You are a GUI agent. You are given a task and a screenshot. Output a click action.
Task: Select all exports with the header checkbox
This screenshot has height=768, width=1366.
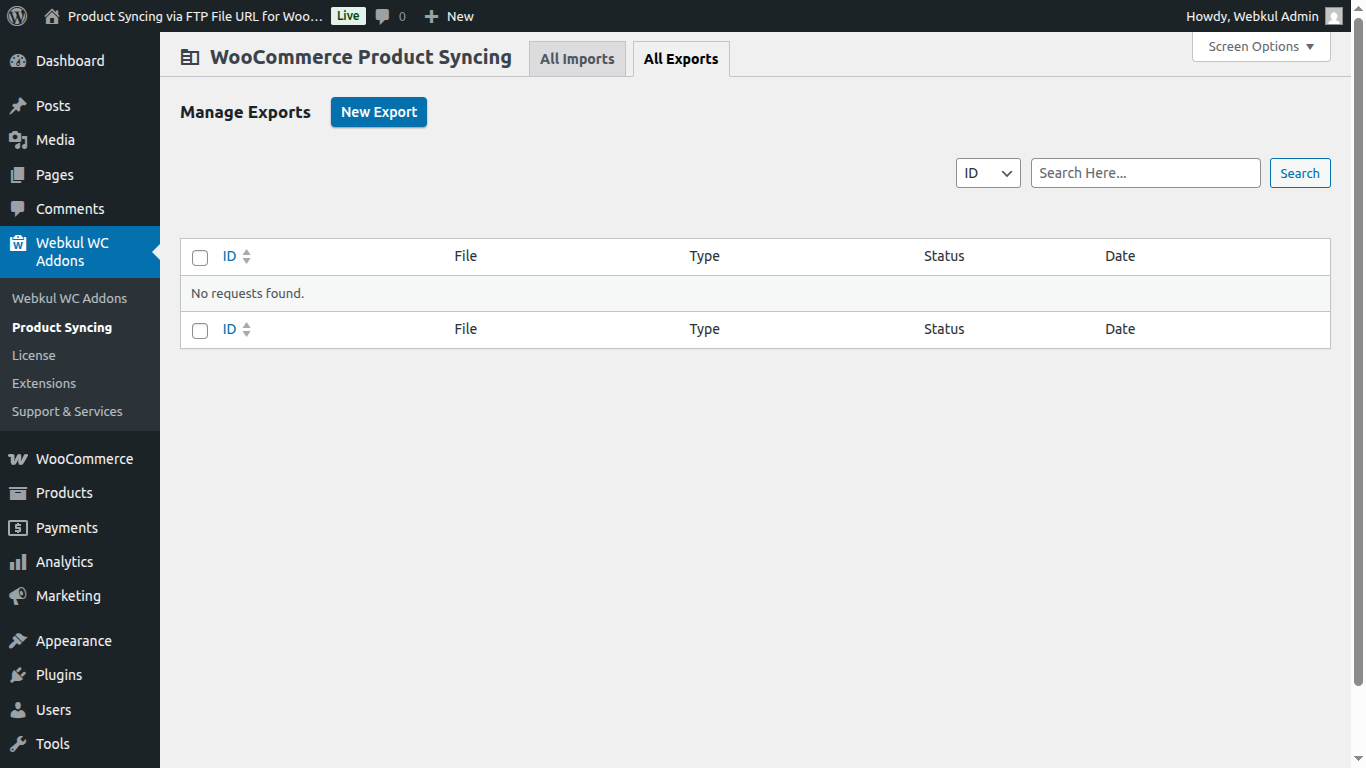(200, 257)
